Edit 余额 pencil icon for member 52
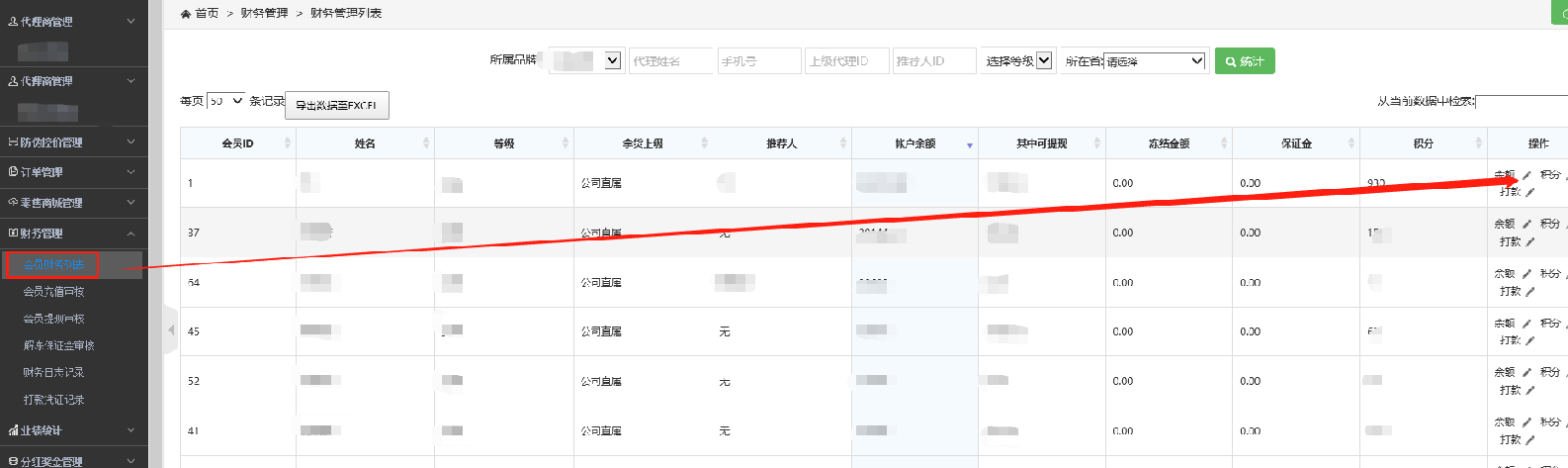 point(1526,373)
